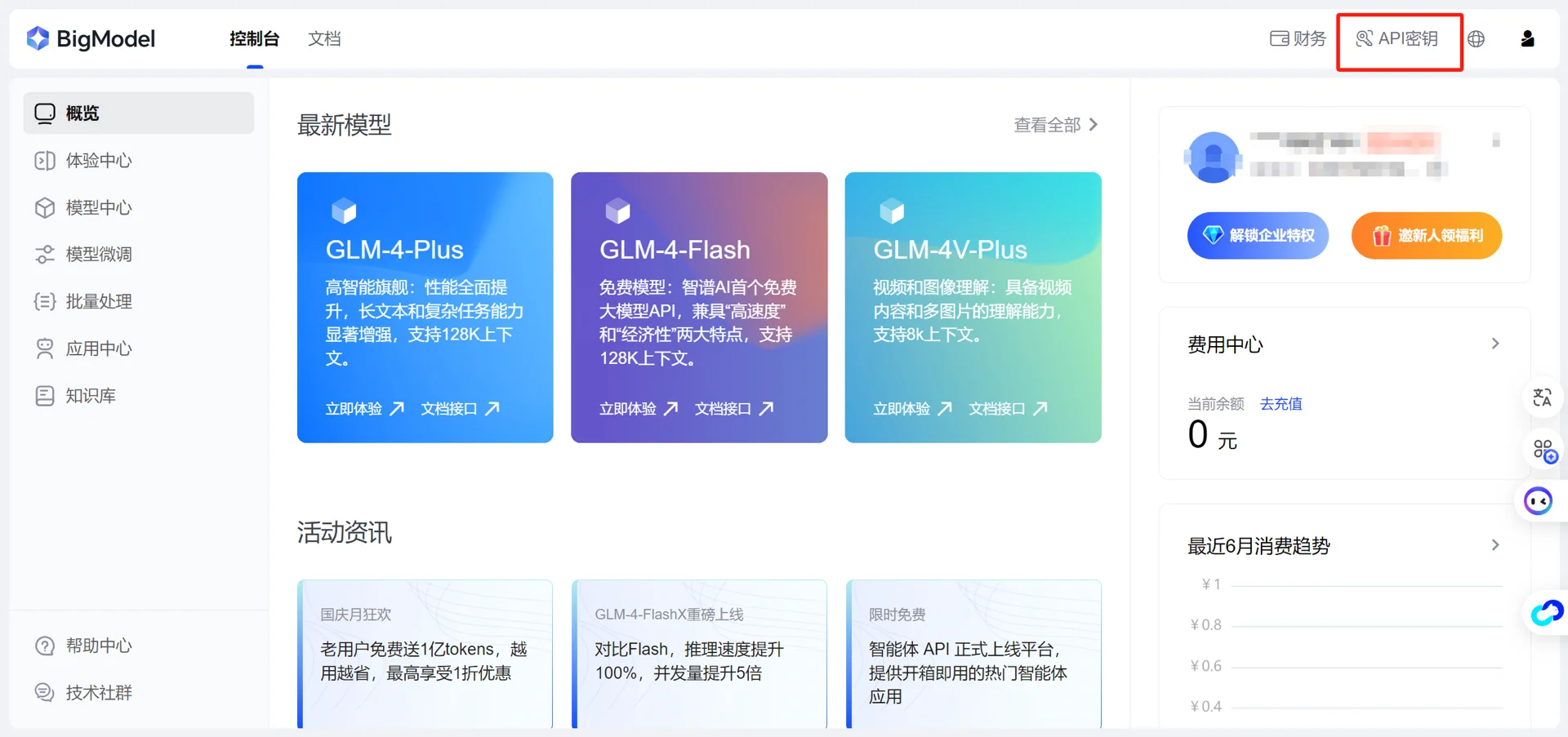Expand 最近6月消费趋势 with its chevron
The width and height of the screenshot is (1568, 737).
click(1495, 544)
